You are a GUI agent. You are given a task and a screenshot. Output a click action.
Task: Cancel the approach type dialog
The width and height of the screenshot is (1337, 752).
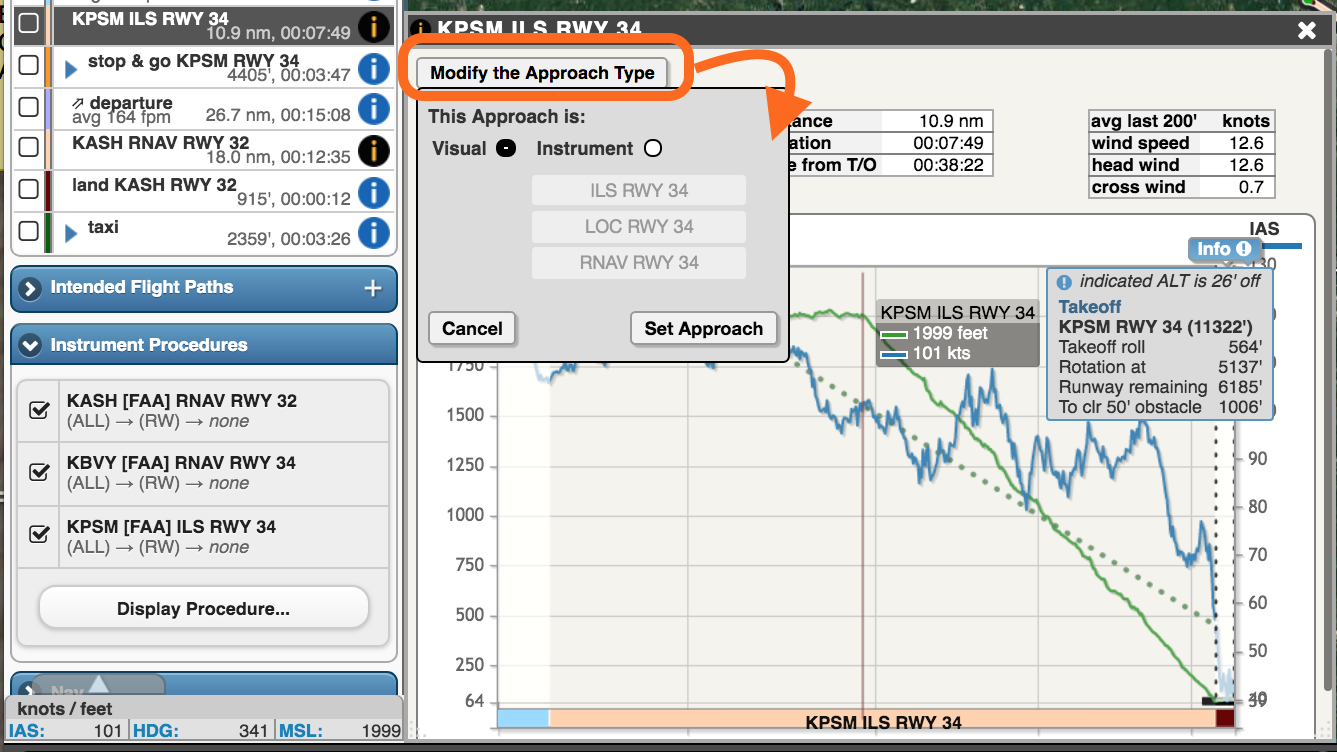point(472,328)
